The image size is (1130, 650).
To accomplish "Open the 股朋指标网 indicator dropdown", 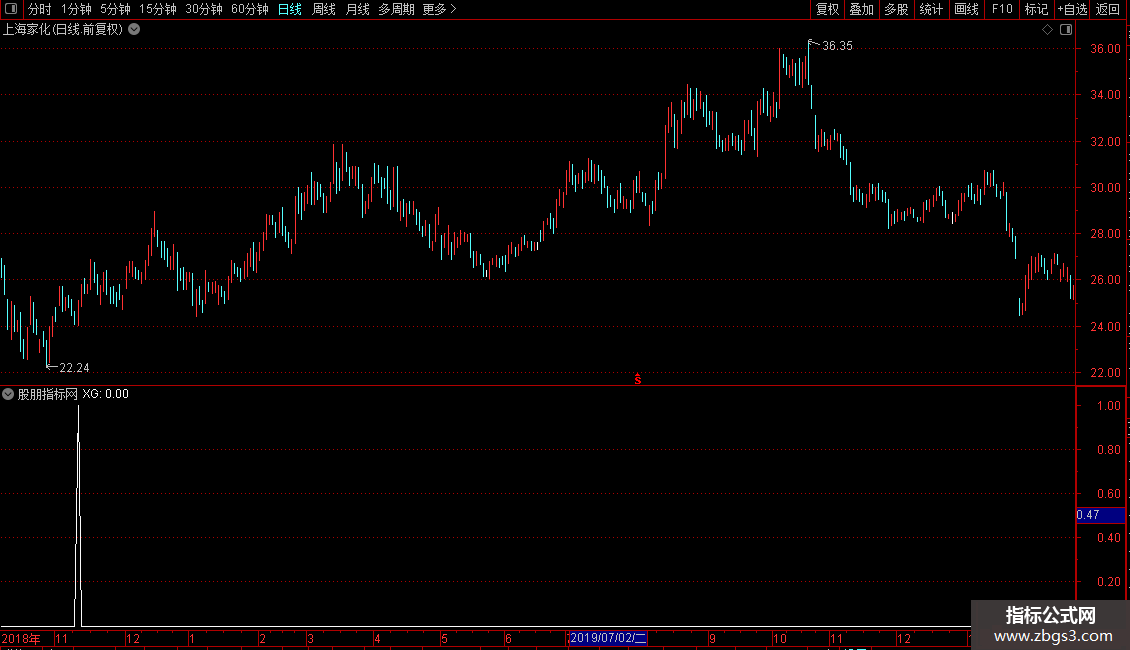I will 8,394.
